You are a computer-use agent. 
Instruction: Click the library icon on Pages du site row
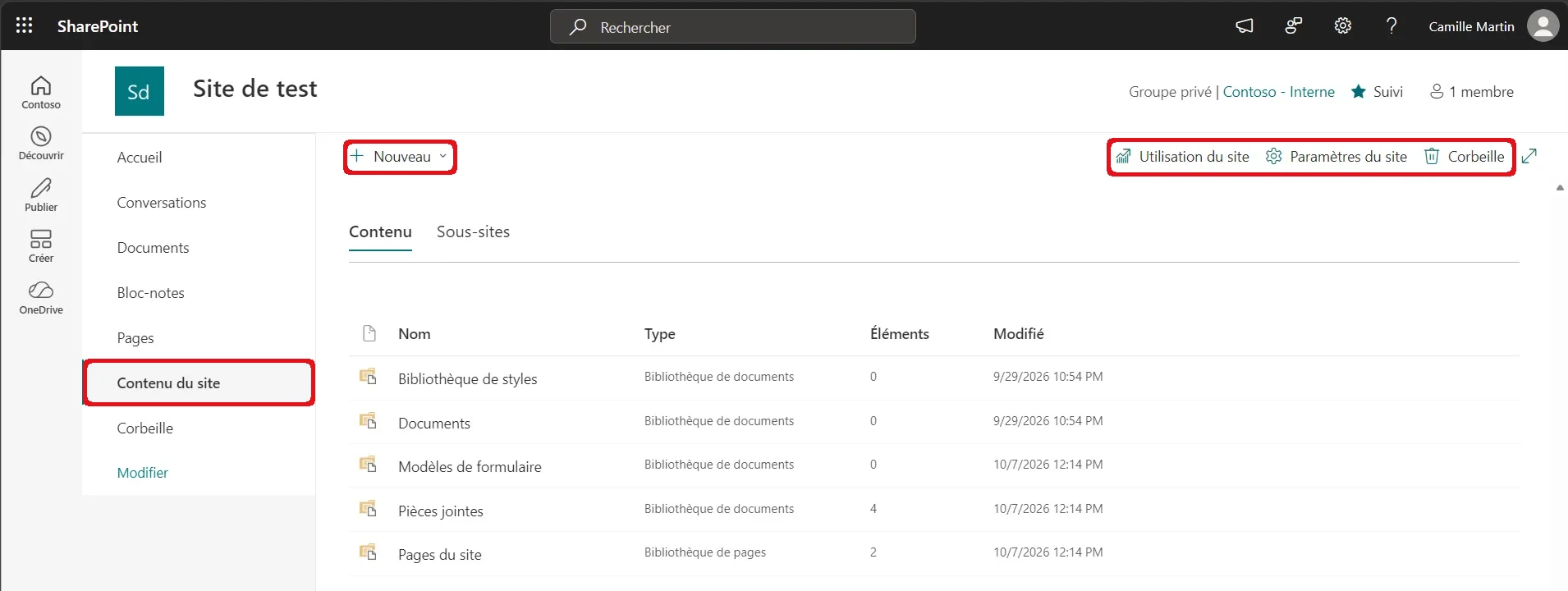[x=368, y=552]
